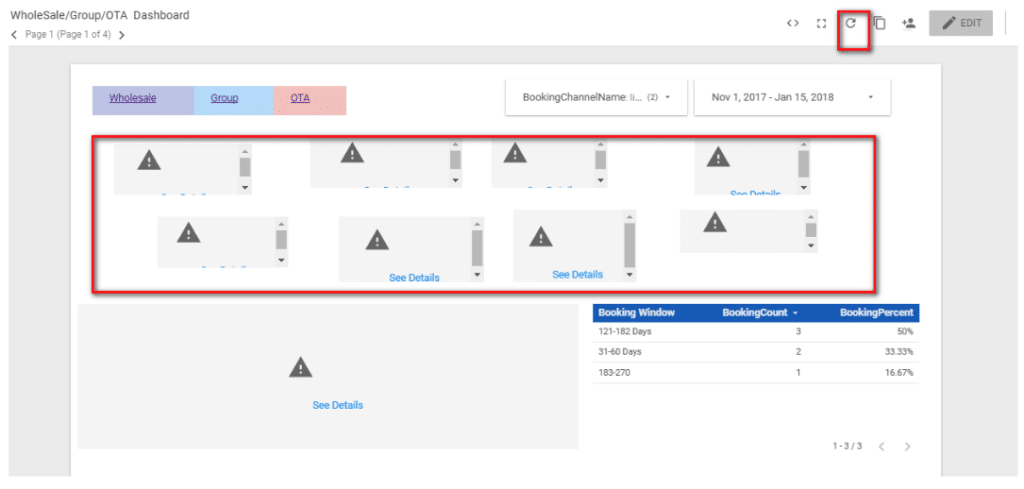
Task: Go to previous report page
Action: pyautogui.click(x=14, y=35)
